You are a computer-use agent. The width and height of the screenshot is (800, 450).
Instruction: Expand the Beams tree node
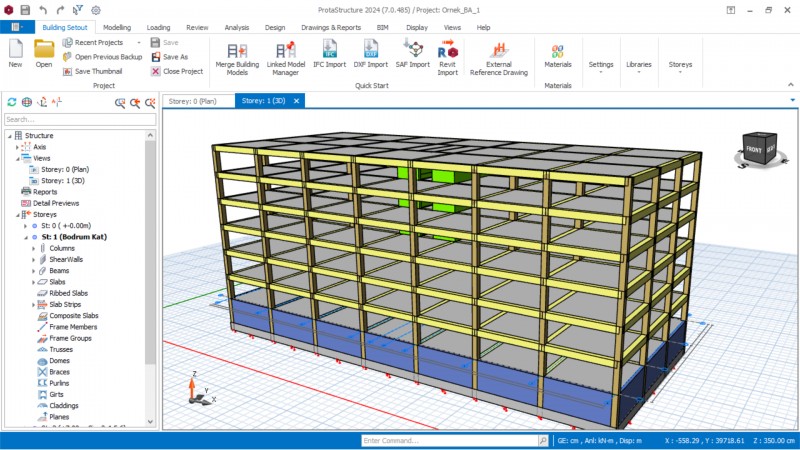point(32,270)
